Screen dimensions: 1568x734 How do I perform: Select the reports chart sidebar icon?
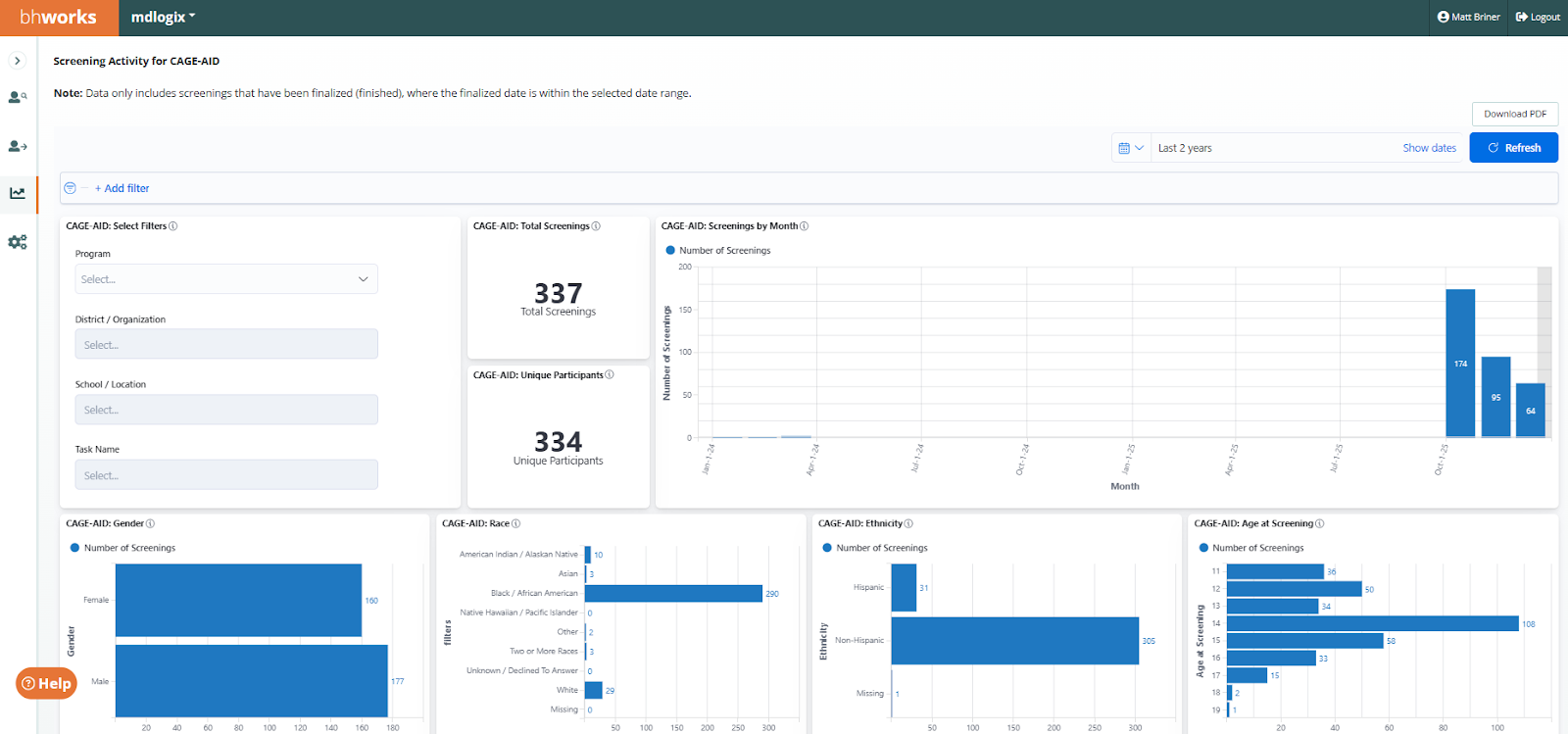pos(18,193)
